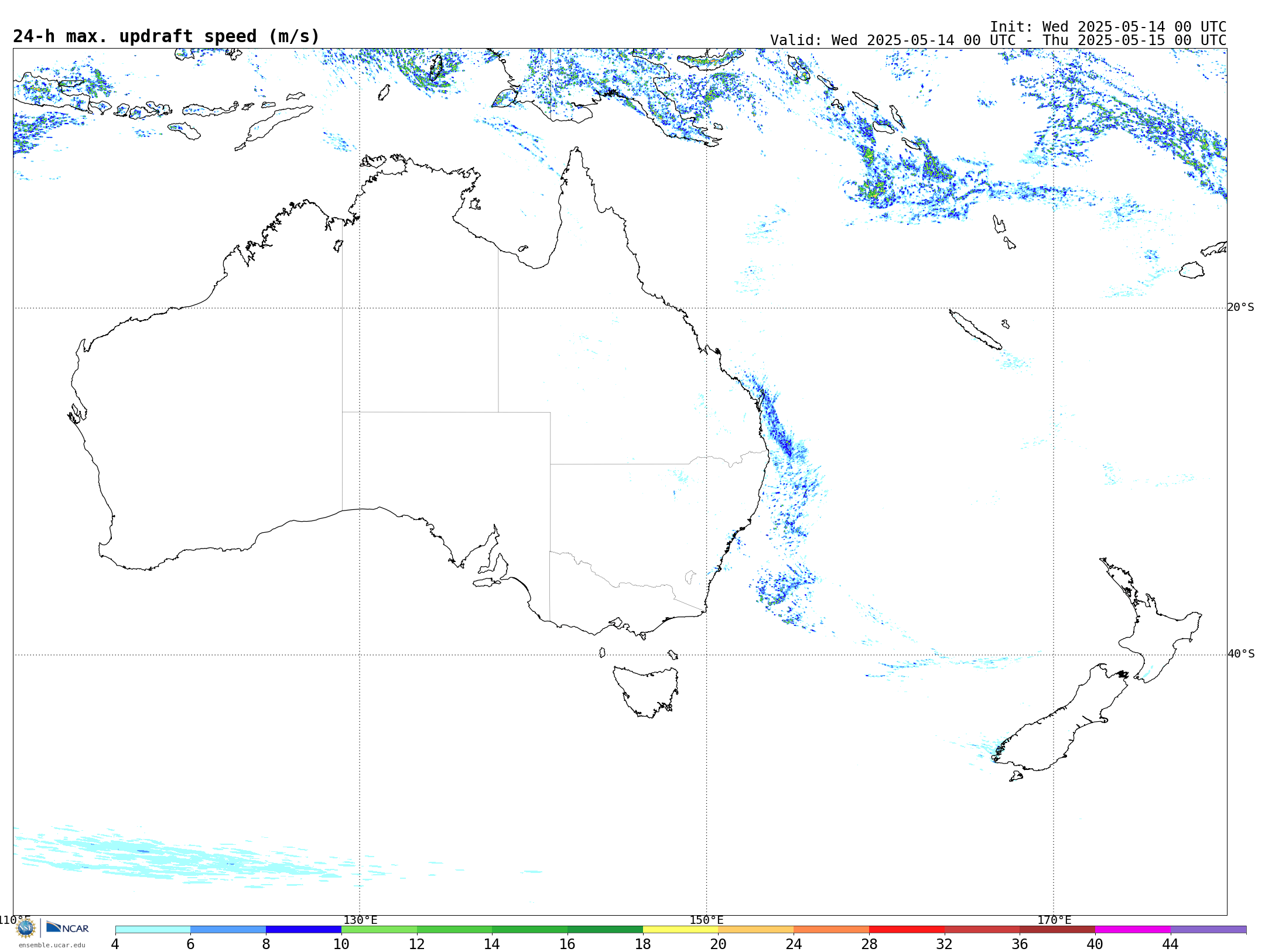Click the yellow 18-20 colorbar swatch
Screen dimensions: 1265x952
[681, 930]
